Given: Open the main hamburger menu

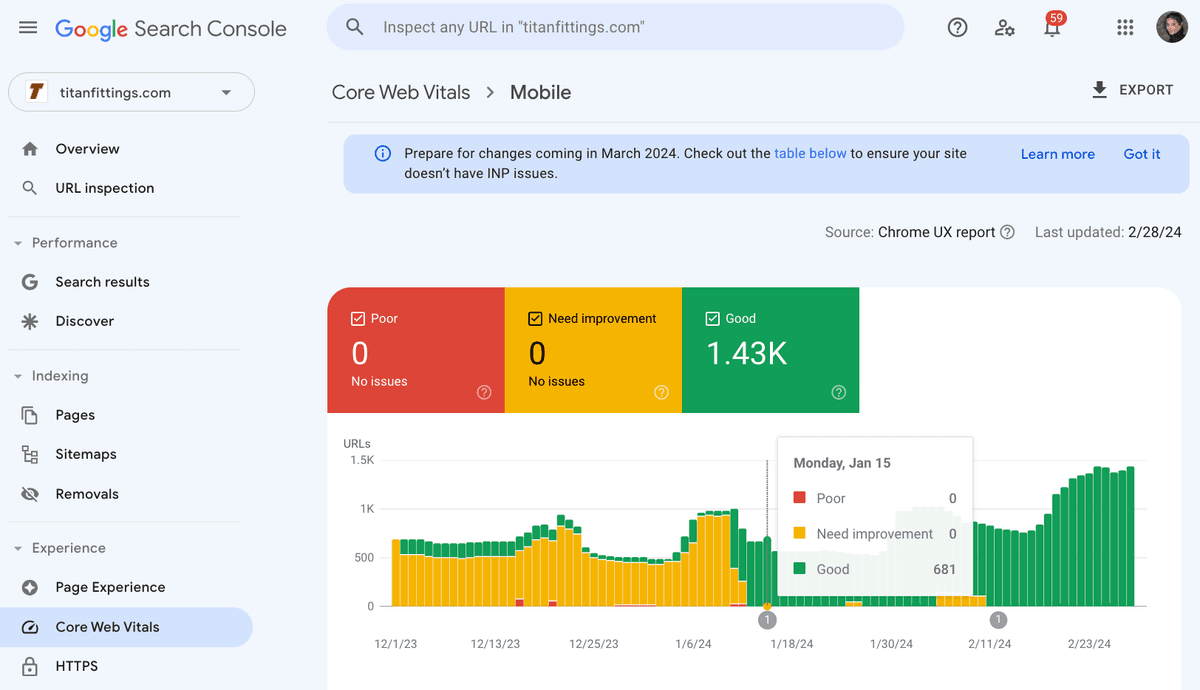Looking at the screenshot, I should 28,28.
